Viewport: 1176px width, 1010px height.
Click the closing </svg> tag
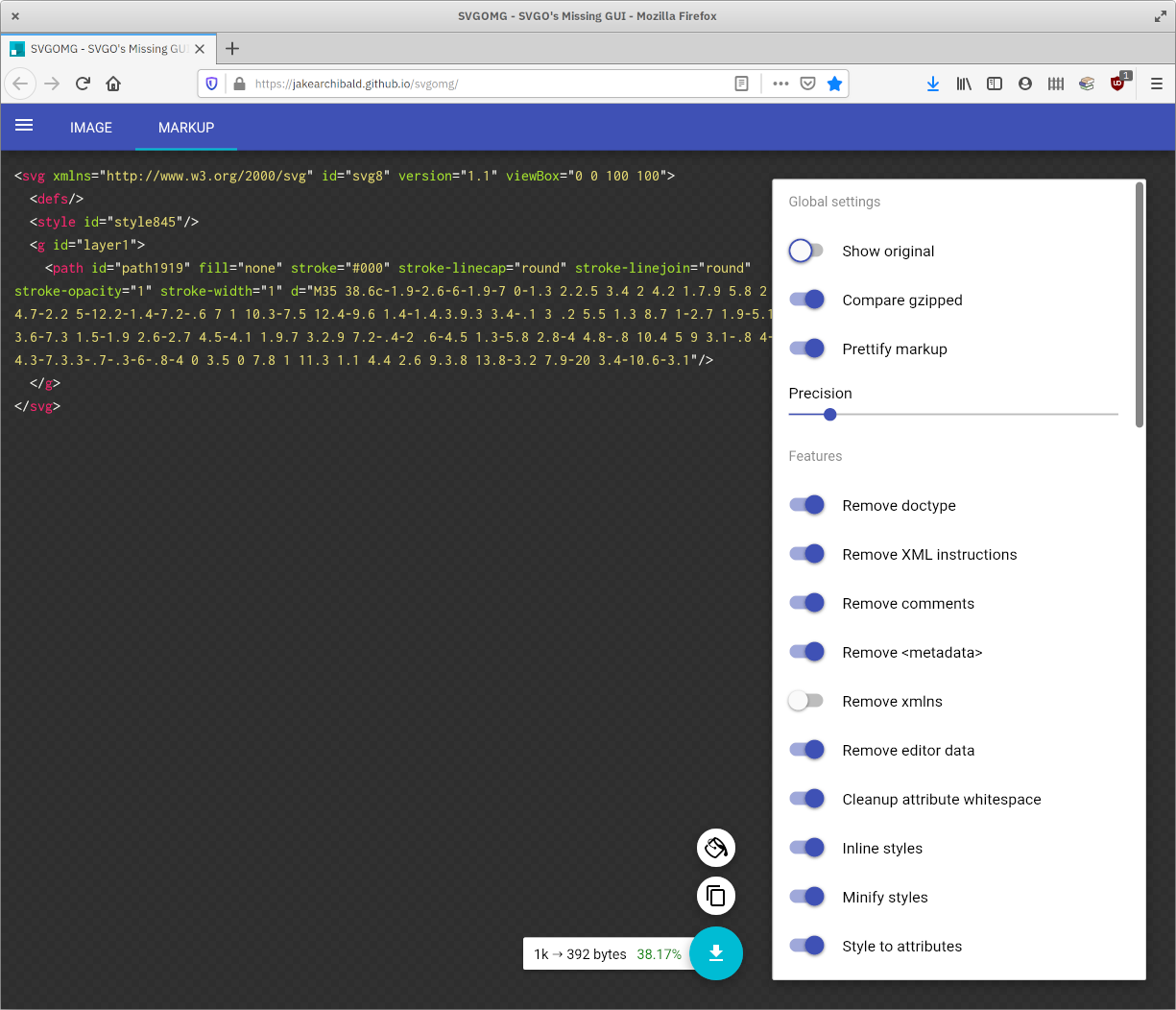(37, 406)
